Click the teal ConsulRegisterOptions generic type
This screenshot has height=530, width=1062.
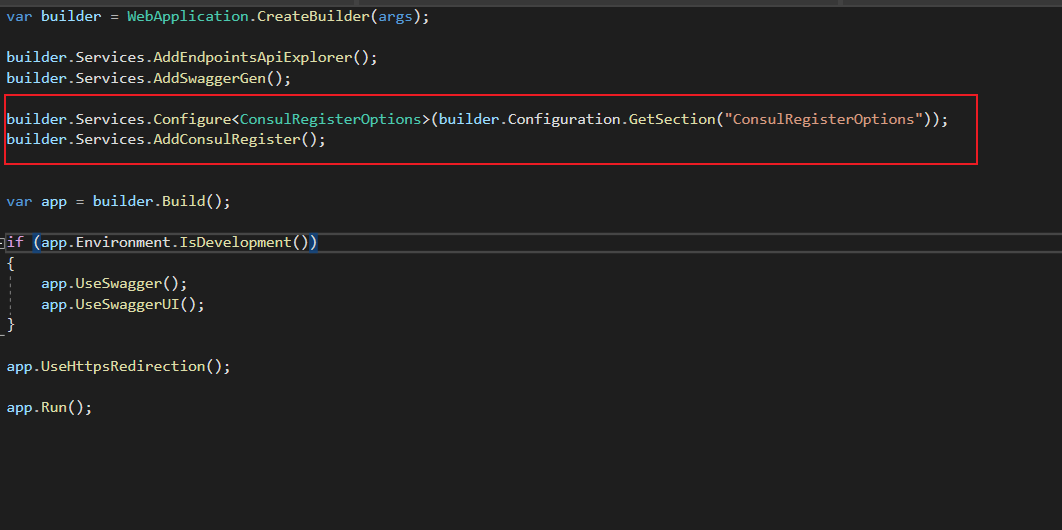point(330,119)
